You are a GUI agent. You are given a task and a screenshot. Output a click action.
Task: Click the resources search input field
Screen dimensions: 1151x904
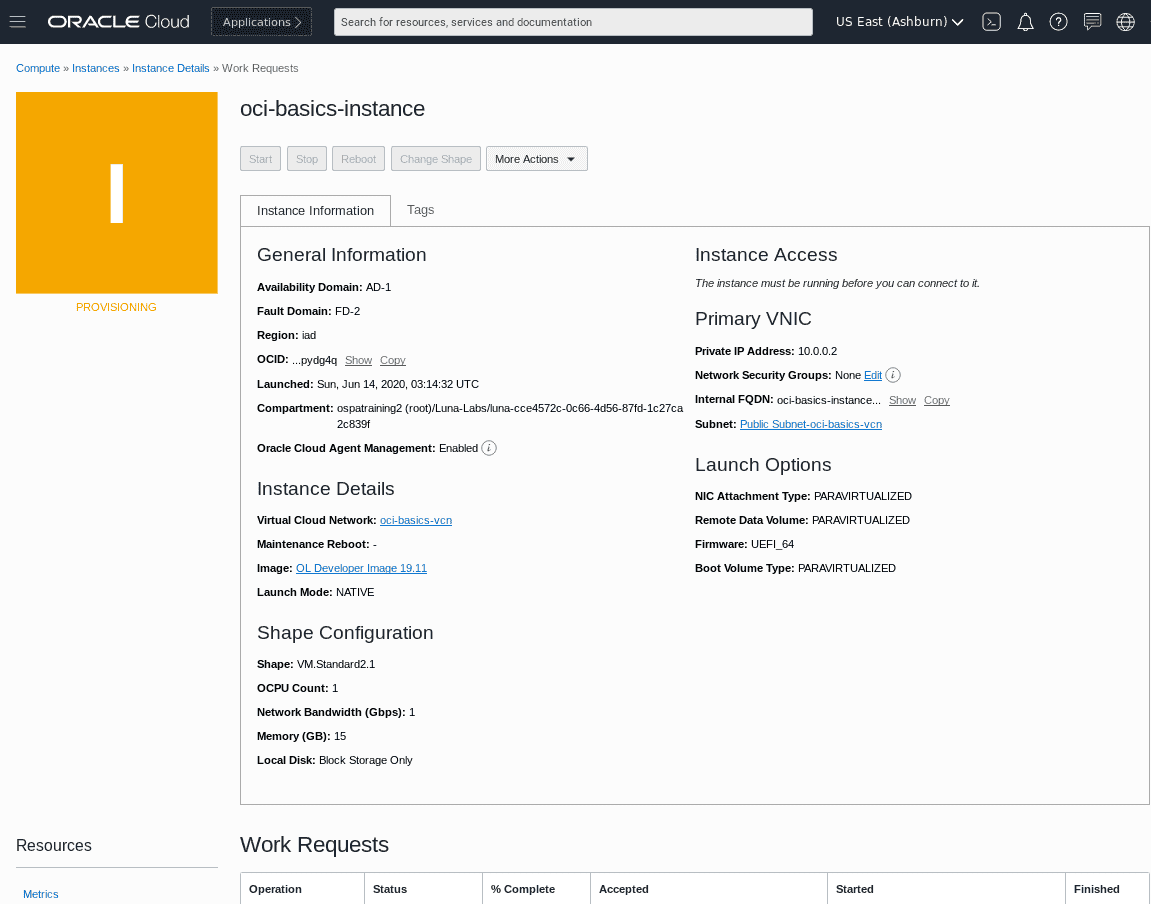(573, 21)
